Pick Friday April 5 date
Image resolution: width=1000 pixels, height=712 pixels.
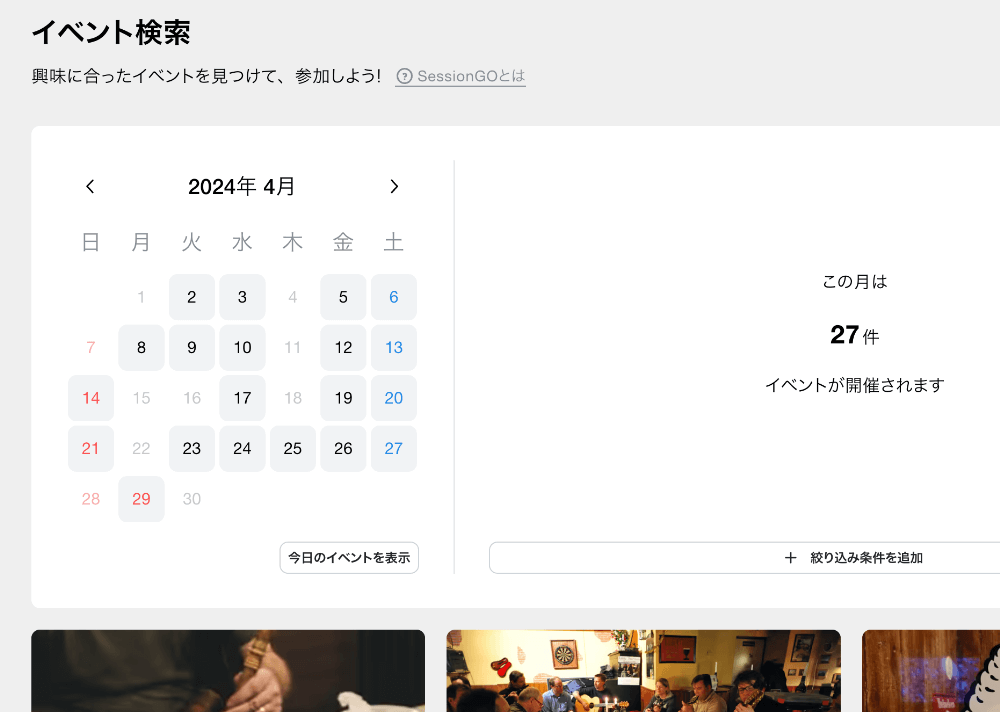coord(343,297)
